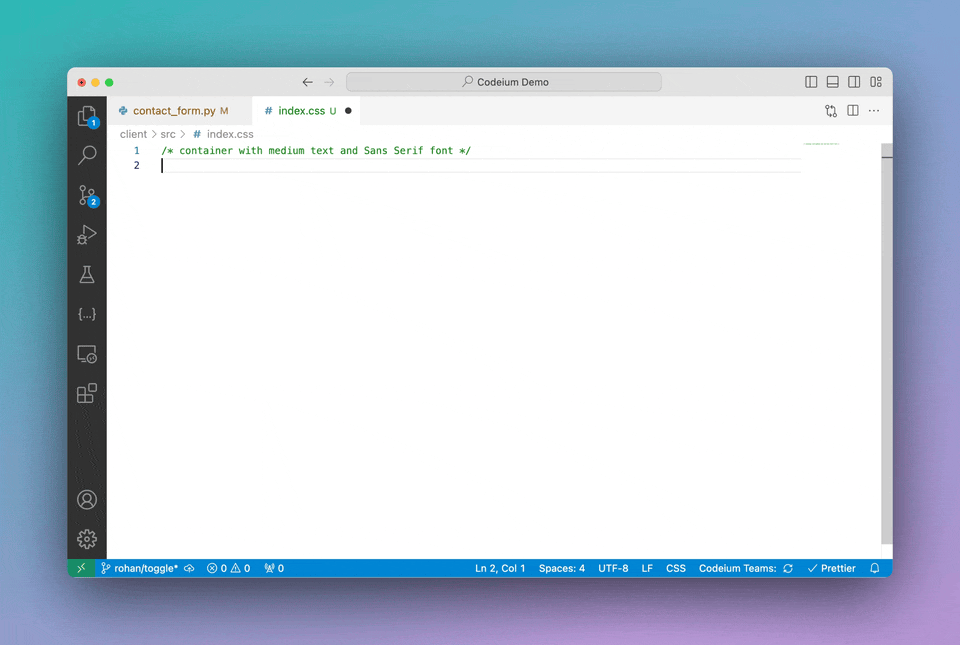Click Prettier checkmark to toggle formatter

[x=831, y=568]
